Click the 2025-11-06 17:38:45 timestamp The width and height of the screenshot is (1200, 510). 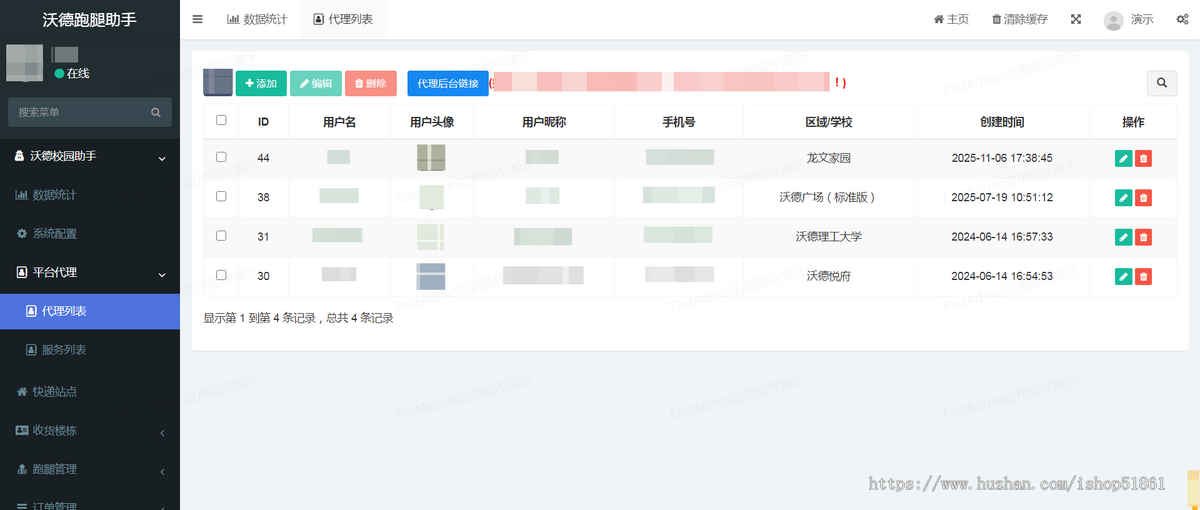(x=1002, y=158)
